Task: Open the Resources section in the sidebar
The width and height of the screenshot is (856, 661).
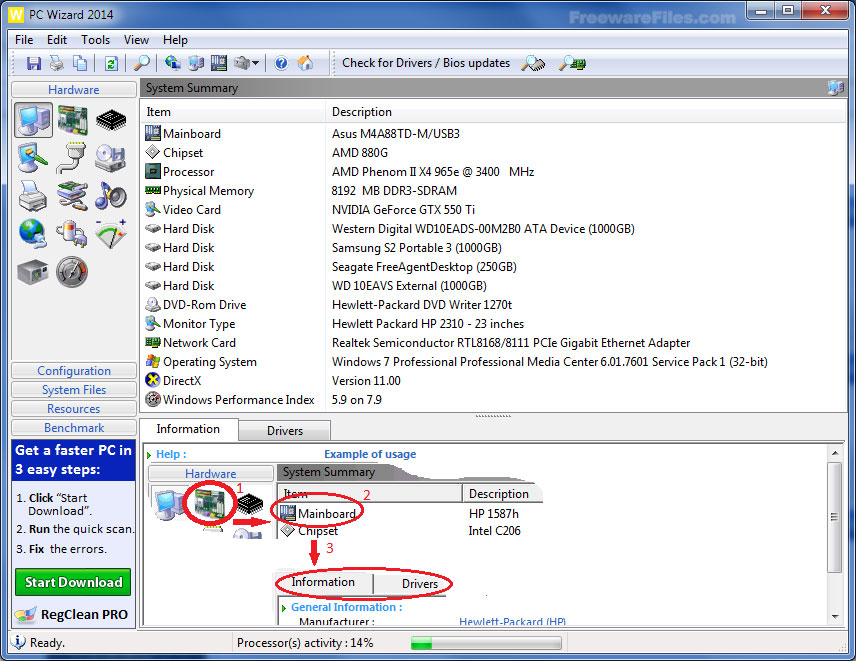Action: 74,409
